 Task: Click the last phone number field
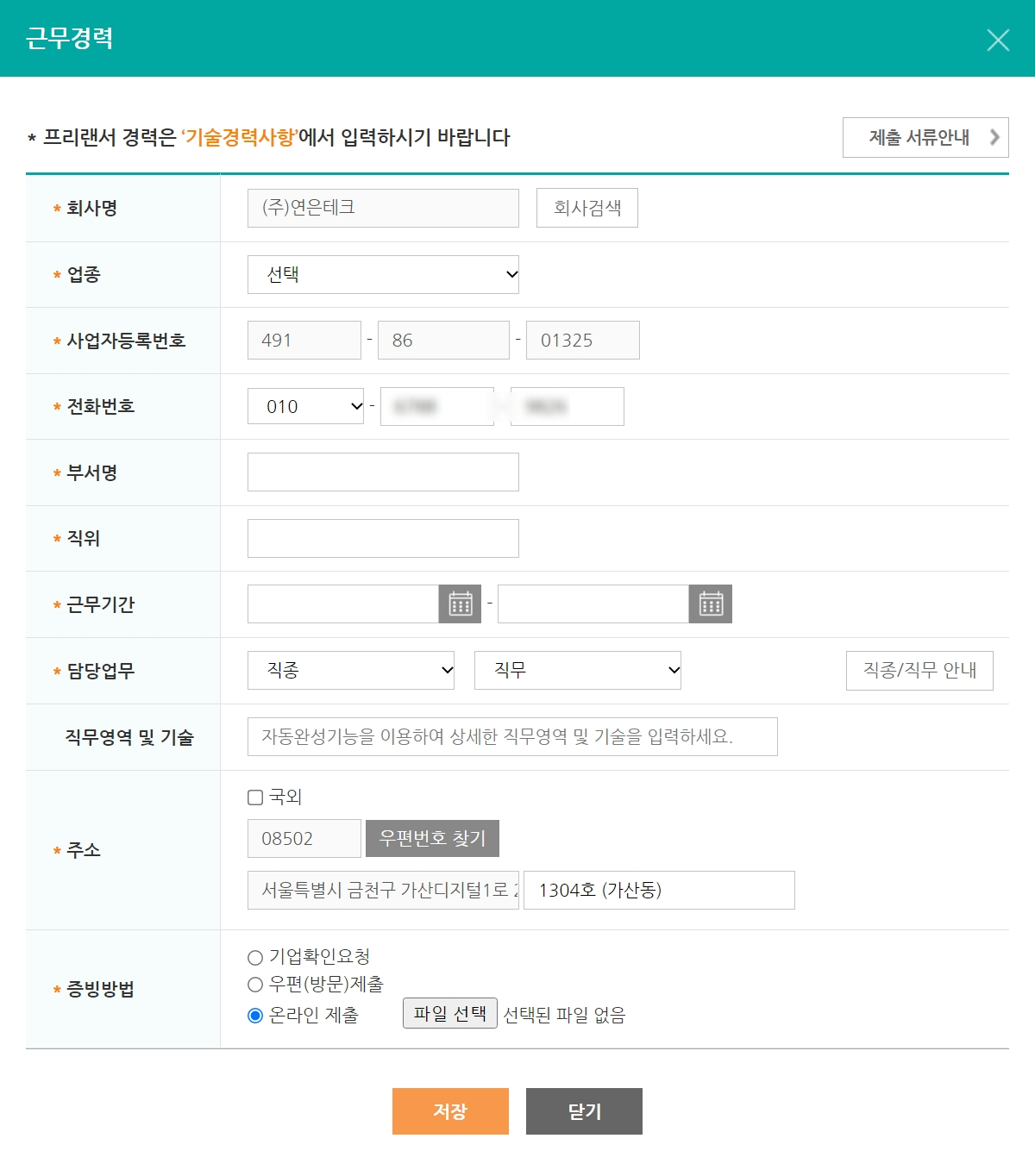568,406
